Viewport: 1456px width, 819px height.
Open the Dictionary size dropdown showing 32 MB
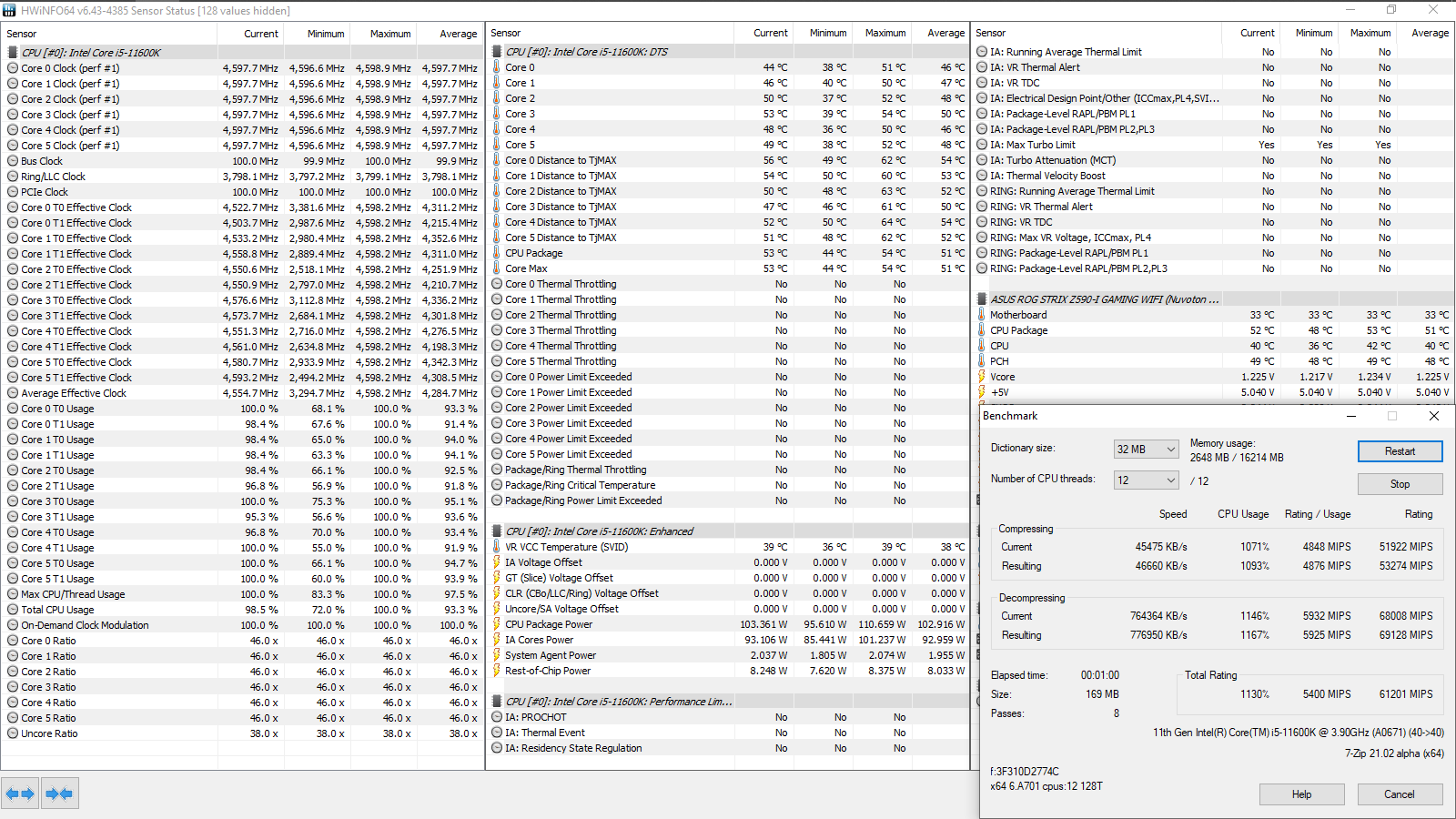(x=1146, y=450)
